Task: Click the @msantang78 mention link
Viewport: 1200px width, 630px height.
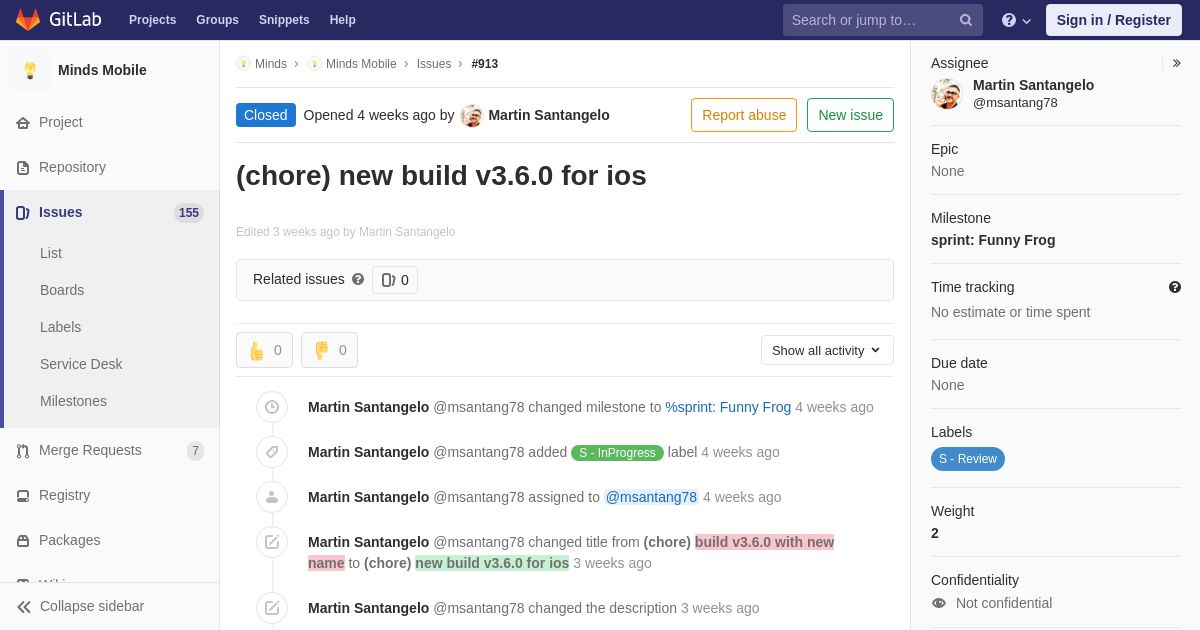Action: (x=651, y=497)
